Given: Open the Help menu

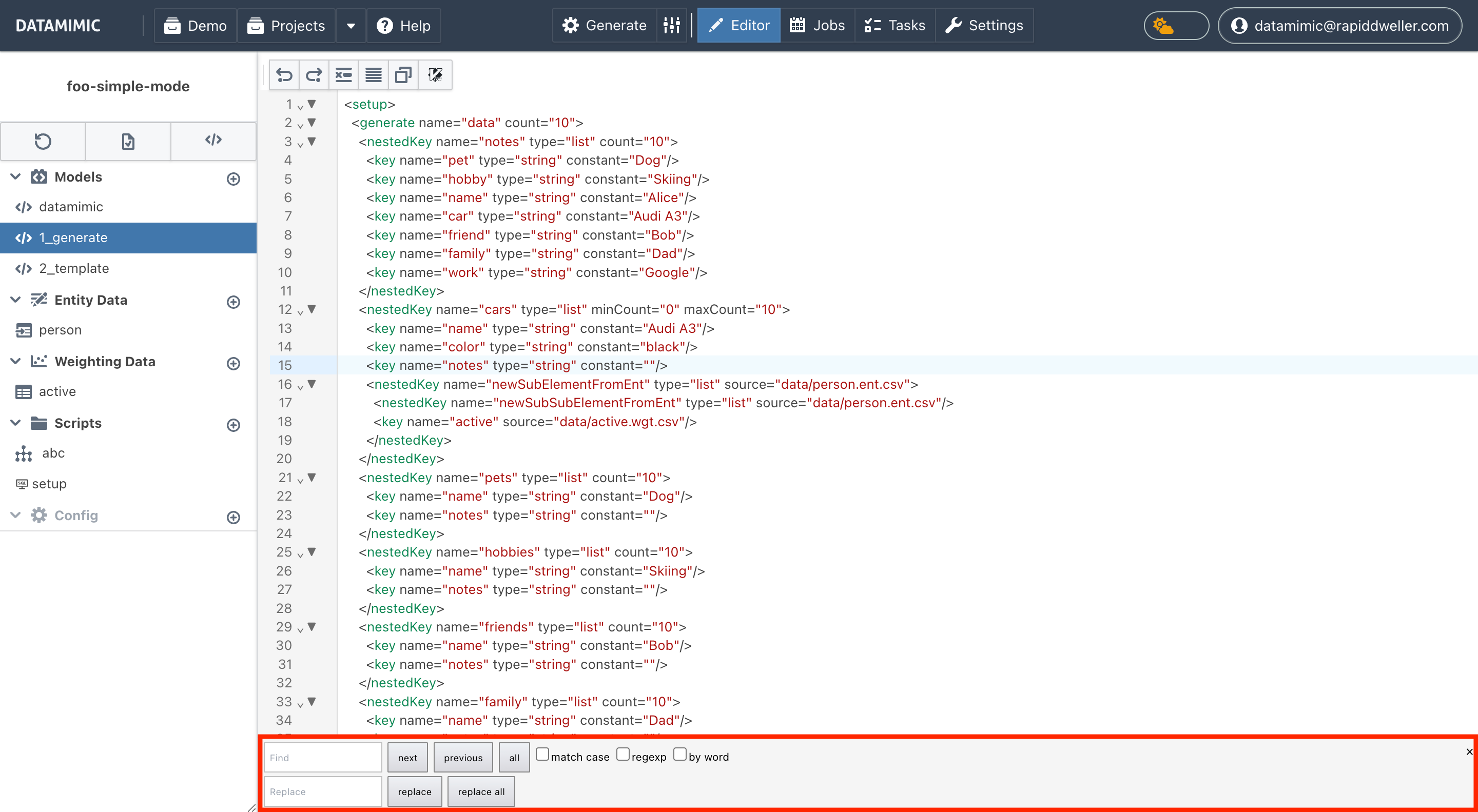Looking at the screenshot, I should click(x=403, y=26).
